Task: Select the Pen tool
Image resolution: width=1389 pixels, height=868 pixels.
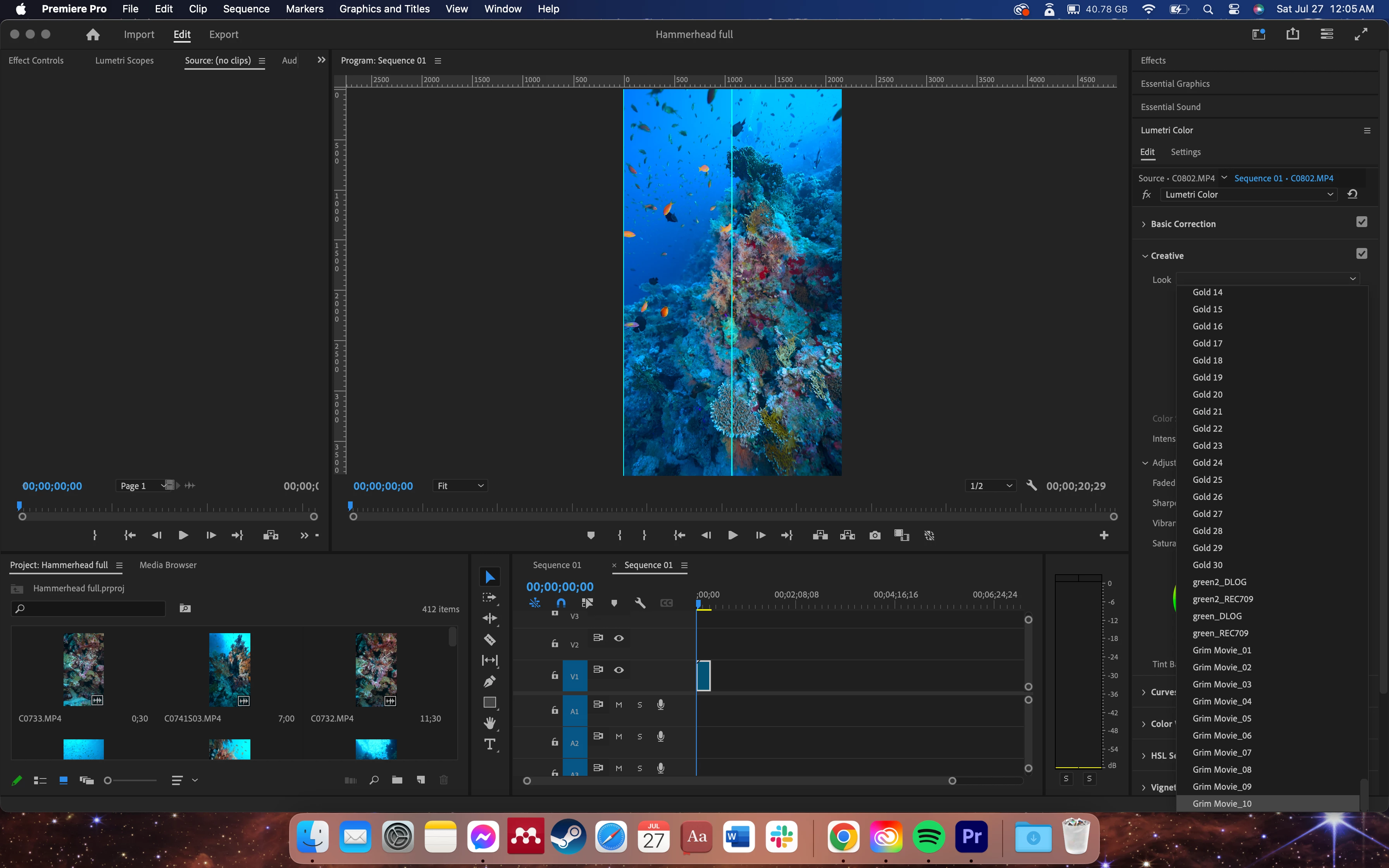Action: coord(489,682)
